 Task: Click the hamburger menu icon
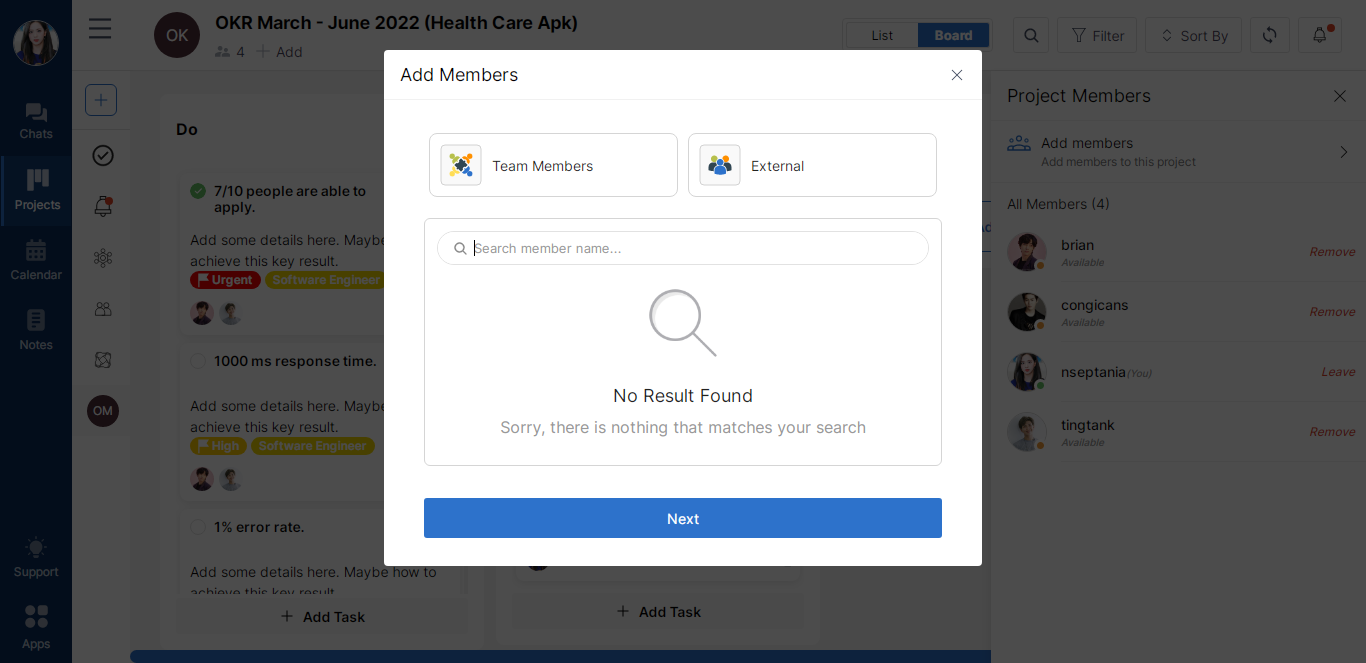tap(100, 28)
